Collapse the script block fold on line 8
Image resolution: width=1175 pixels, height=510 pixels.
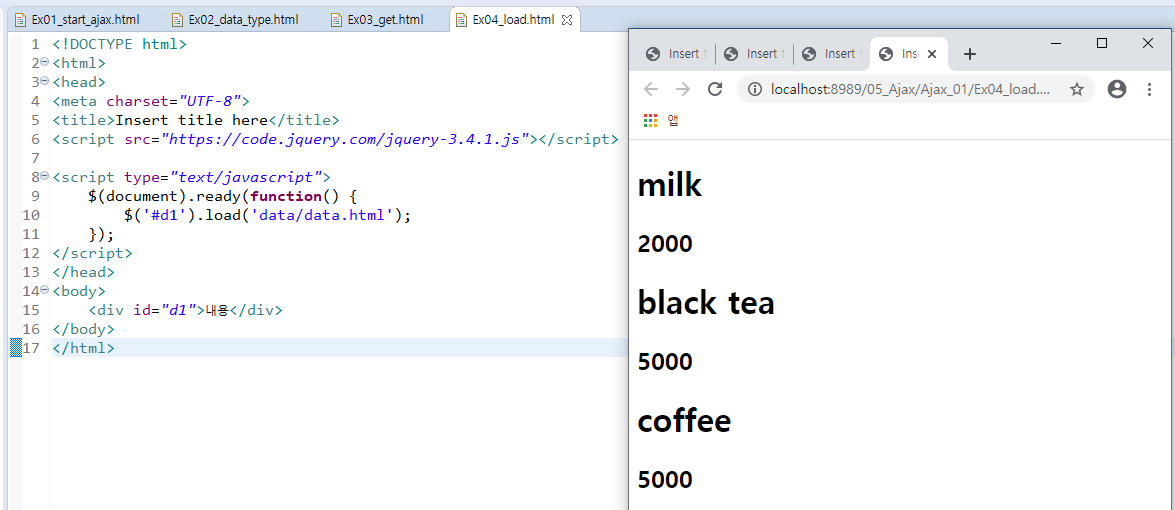coord(44,176)
